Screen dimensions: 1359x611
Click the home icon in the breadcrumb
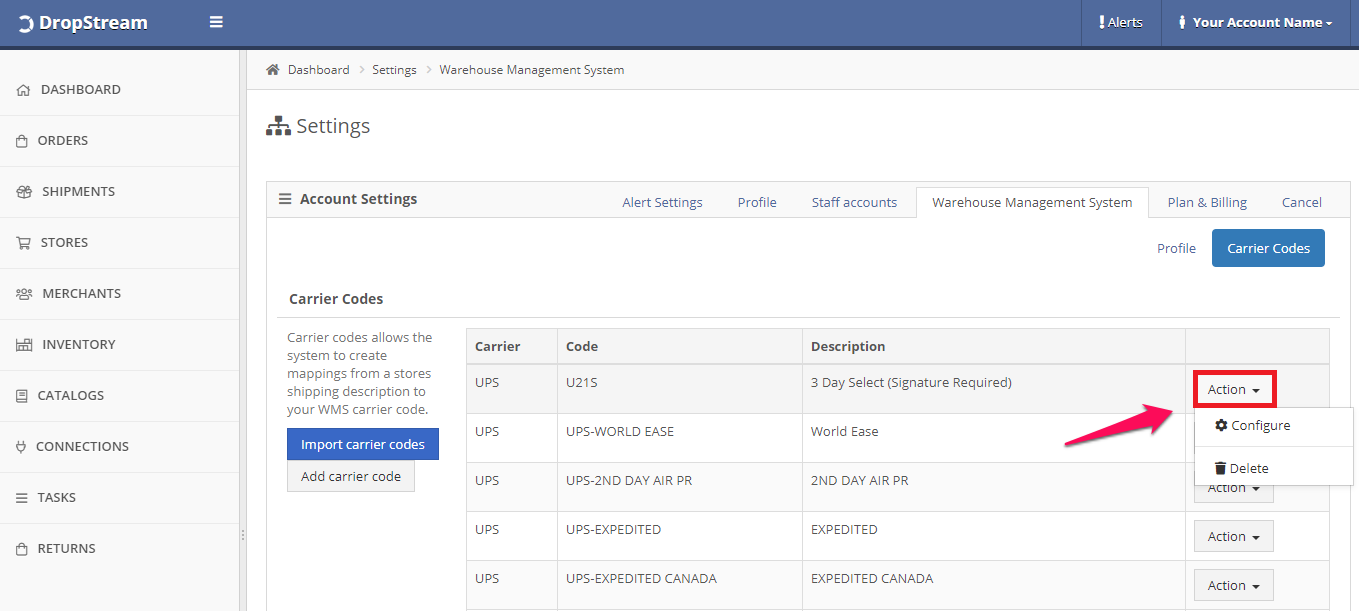272,69
